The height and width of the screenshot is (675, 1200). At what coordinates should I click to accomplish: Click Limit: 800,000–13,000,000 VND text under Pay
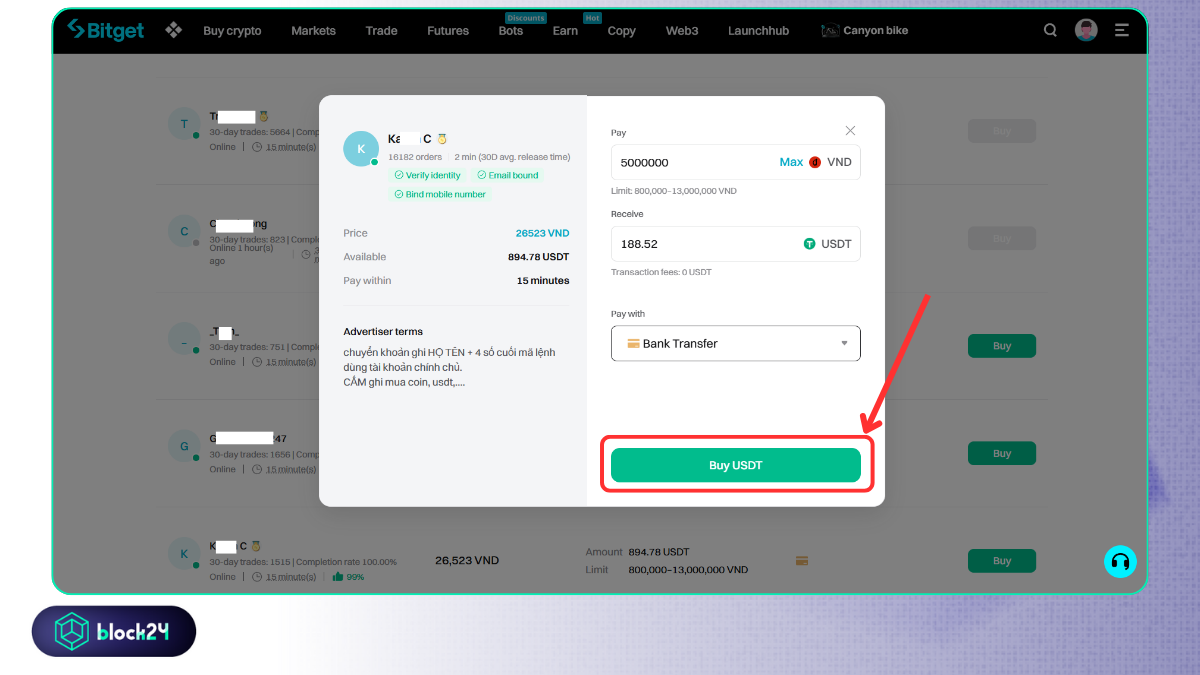coord(674,191)
